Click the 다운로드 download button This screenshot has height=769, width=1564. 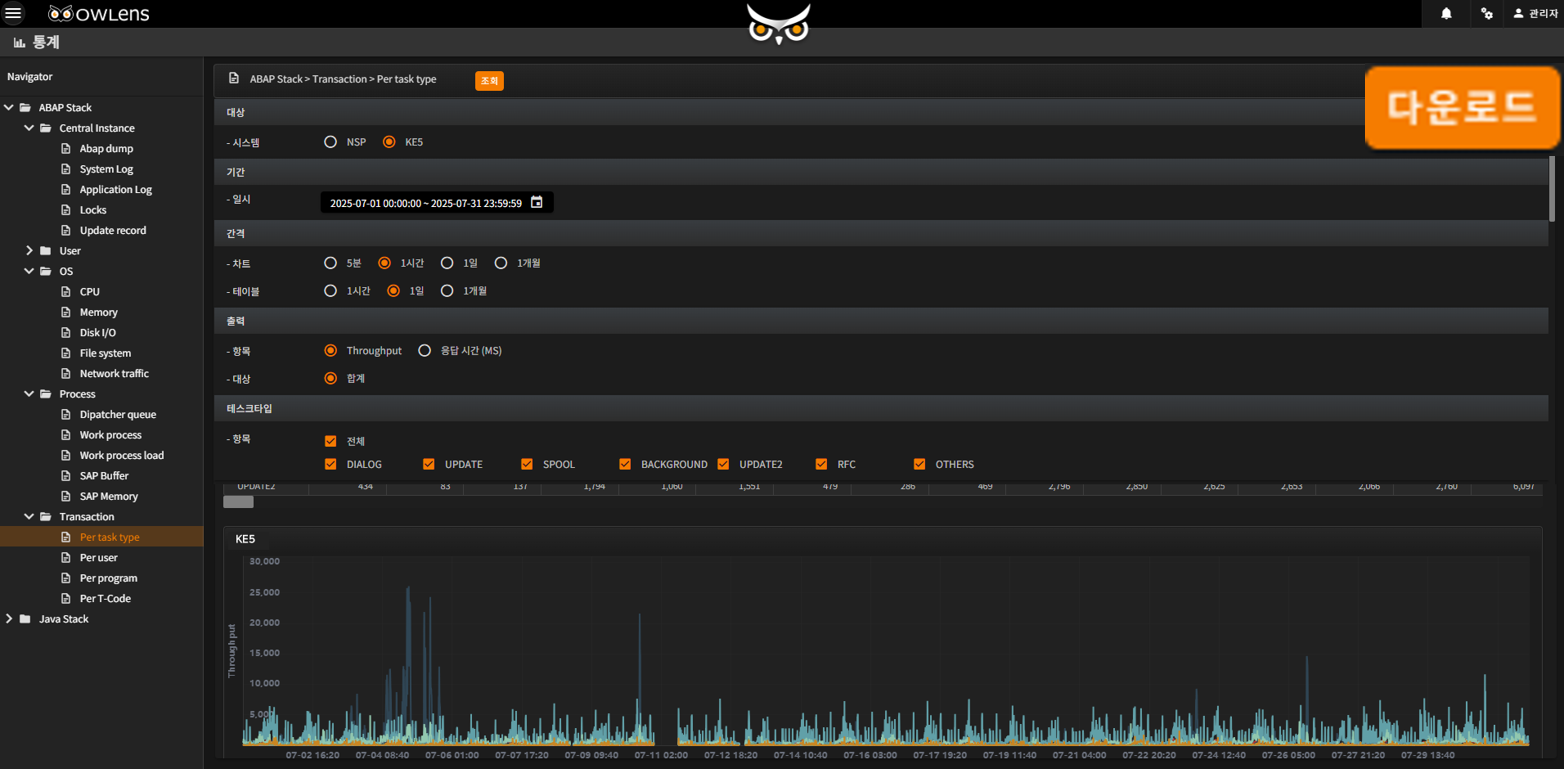click(1462, 107)
